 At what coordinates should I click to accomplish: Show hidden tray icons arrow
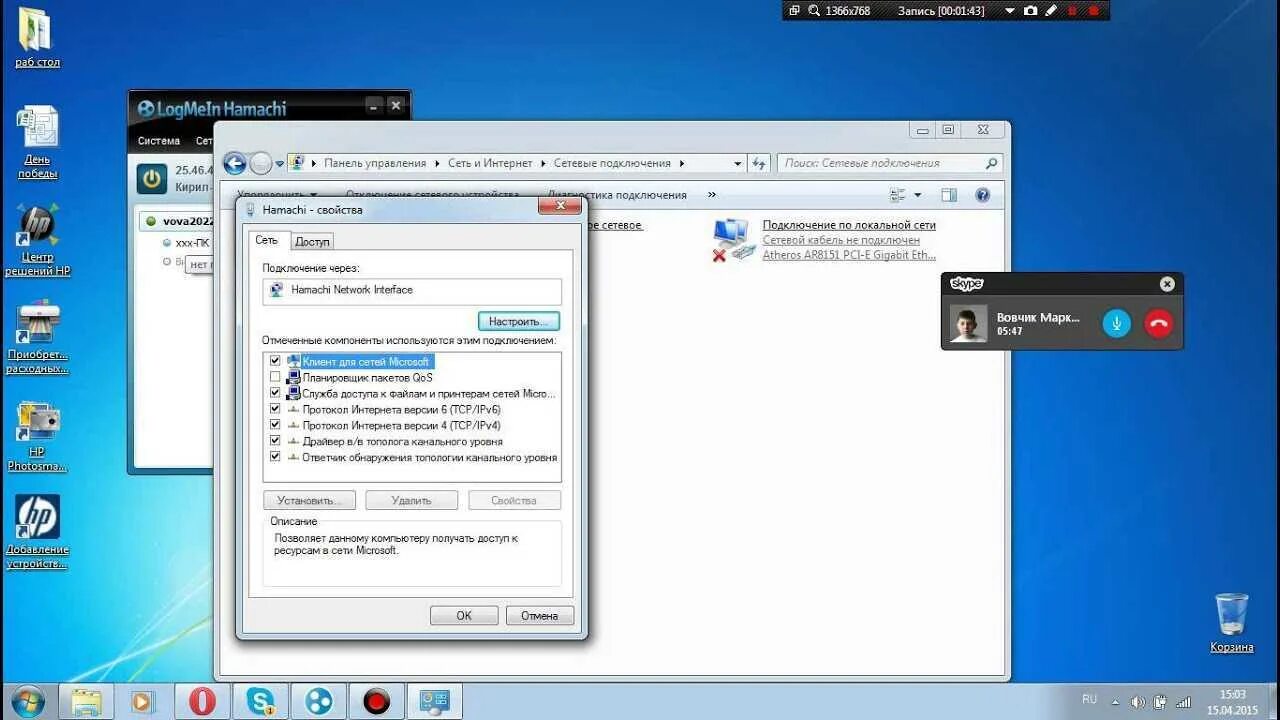click(1116, 702)
